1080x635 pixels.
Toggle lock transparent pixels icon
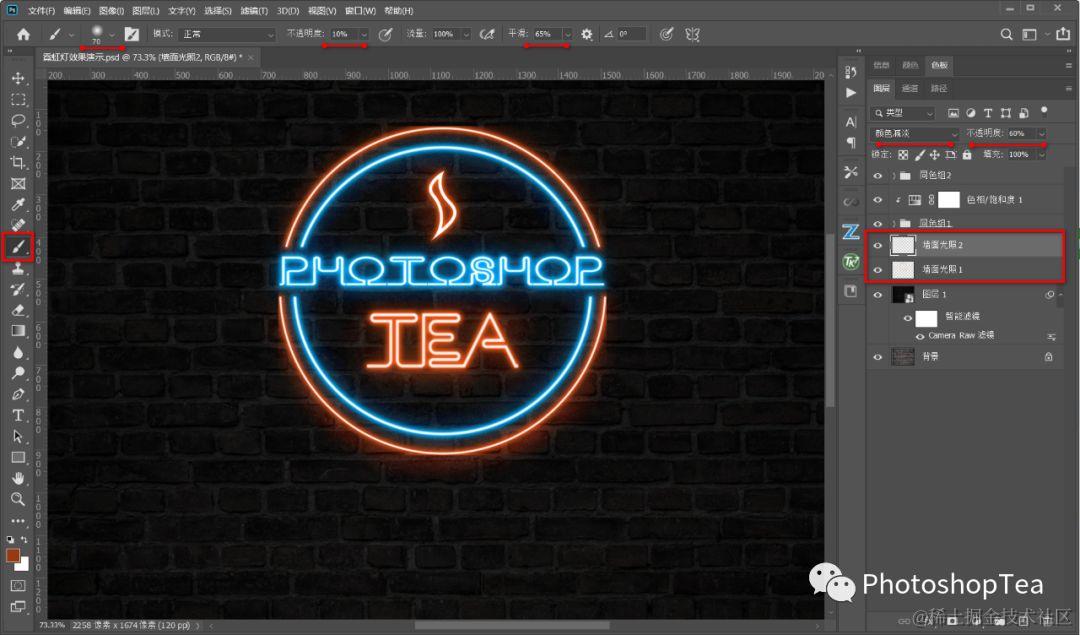click(x=903, y=155)
